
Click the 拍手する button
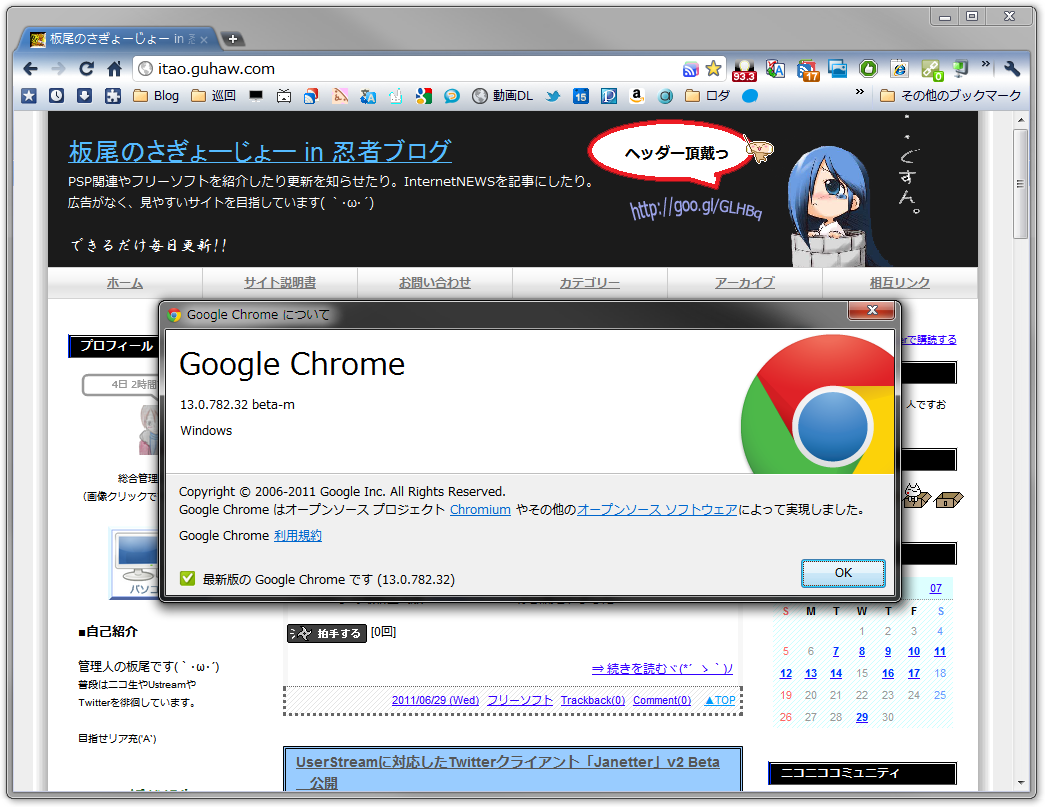pyautogui.click(x=327, y=633)
